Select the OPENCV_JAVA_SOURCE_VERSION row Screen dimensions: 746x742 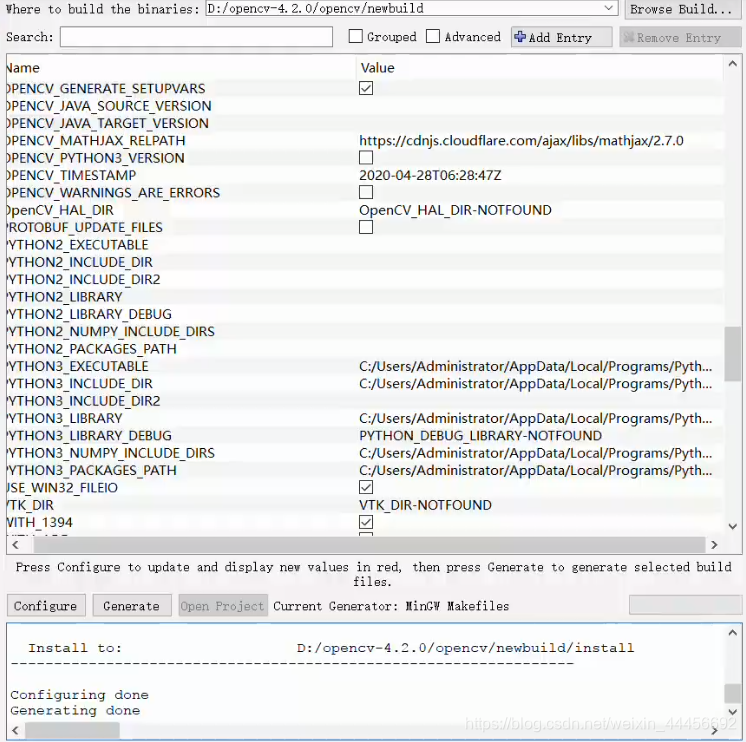(365, 106)
